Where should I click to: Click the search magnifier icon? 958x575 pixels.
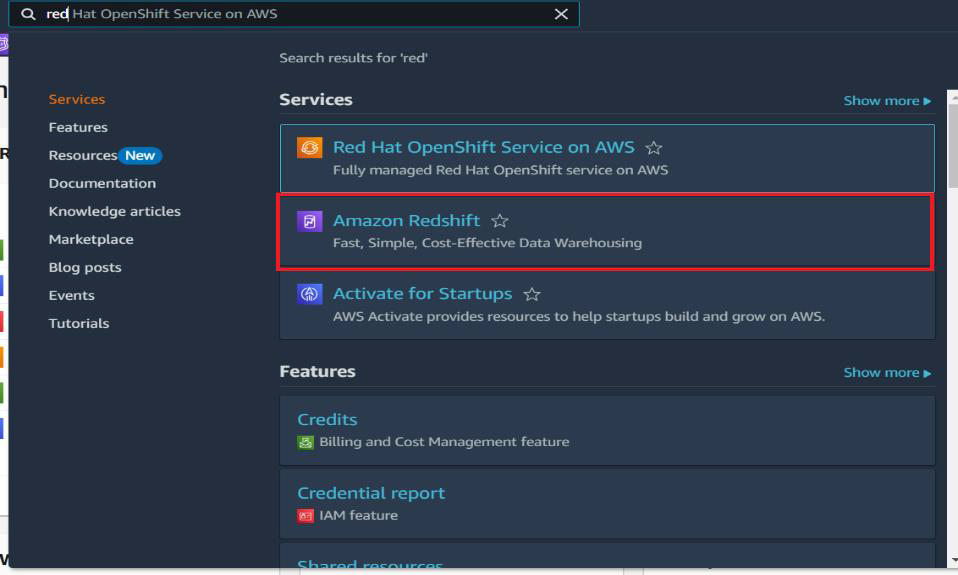(28, 14)
